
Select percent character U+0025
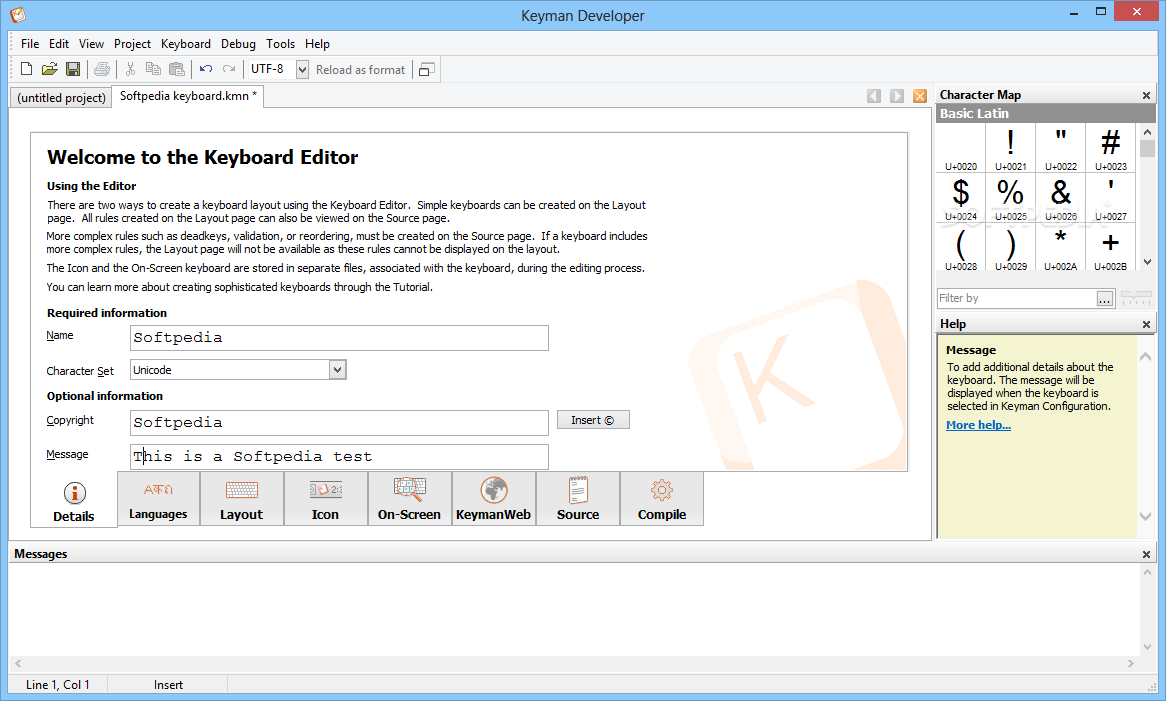1011,198
